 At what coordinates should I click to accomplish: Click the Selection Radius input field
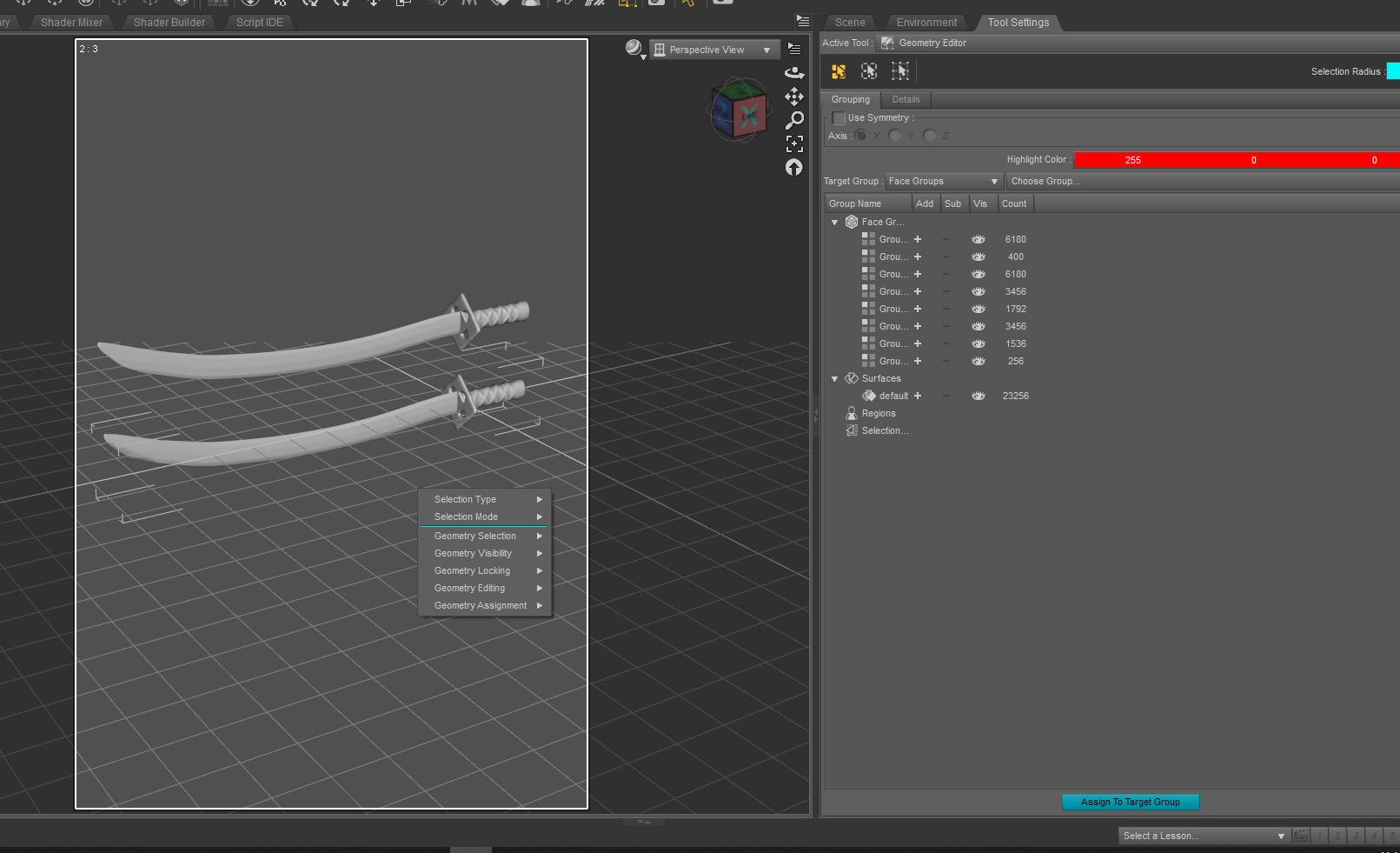pos(1392,72)
